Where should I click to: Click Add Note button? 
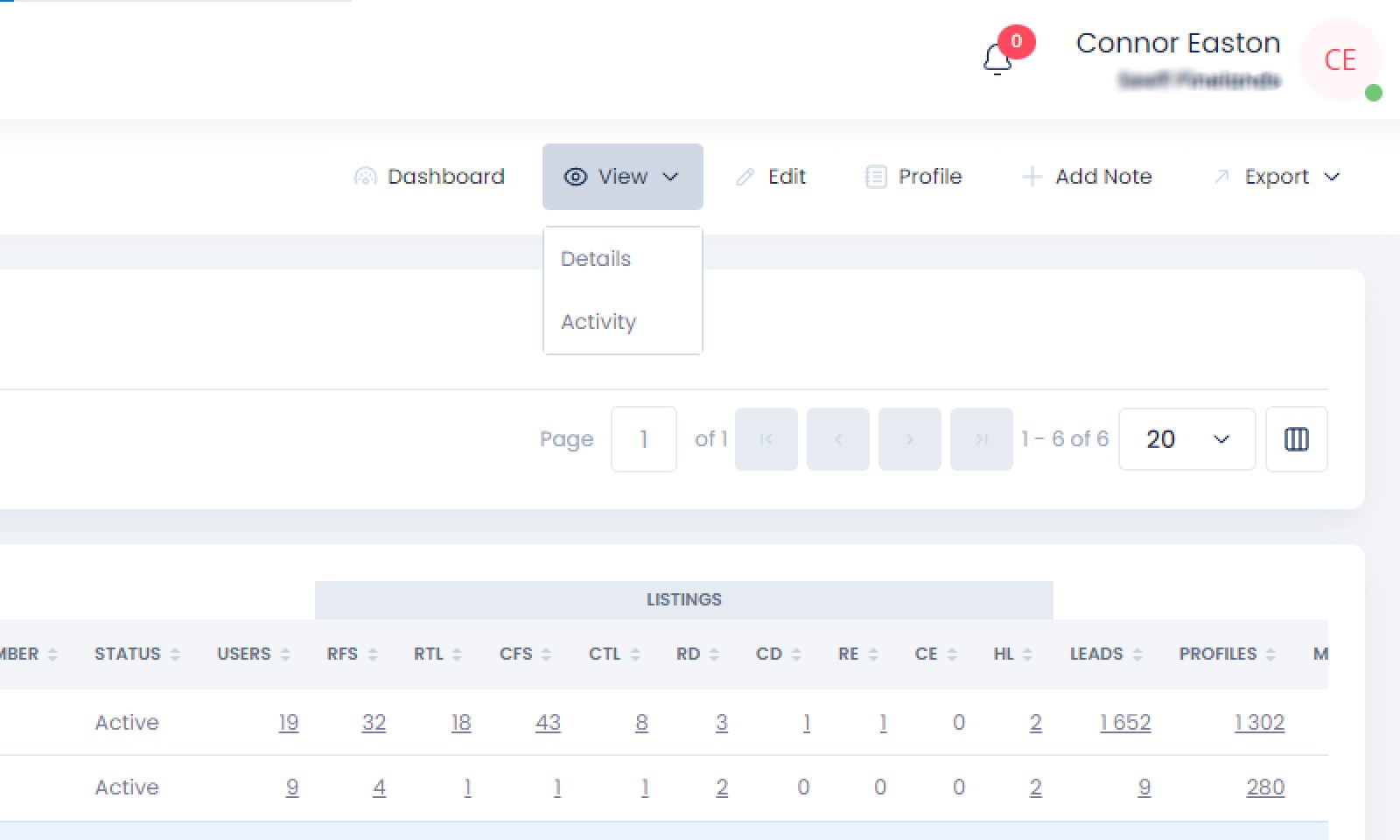click(x=1086, y=177)
